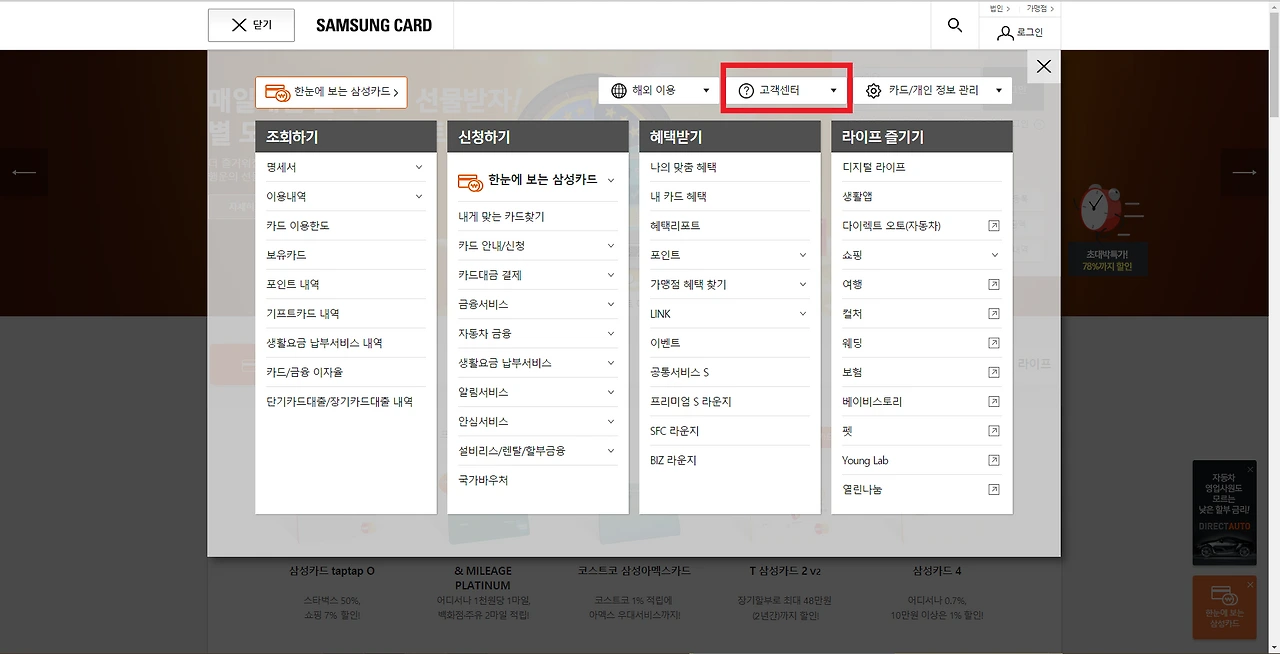Click the 이벤트 link under 혜택받기
Image resolution: width=1280 pixels, height=654 pixels.
point(663,342)
